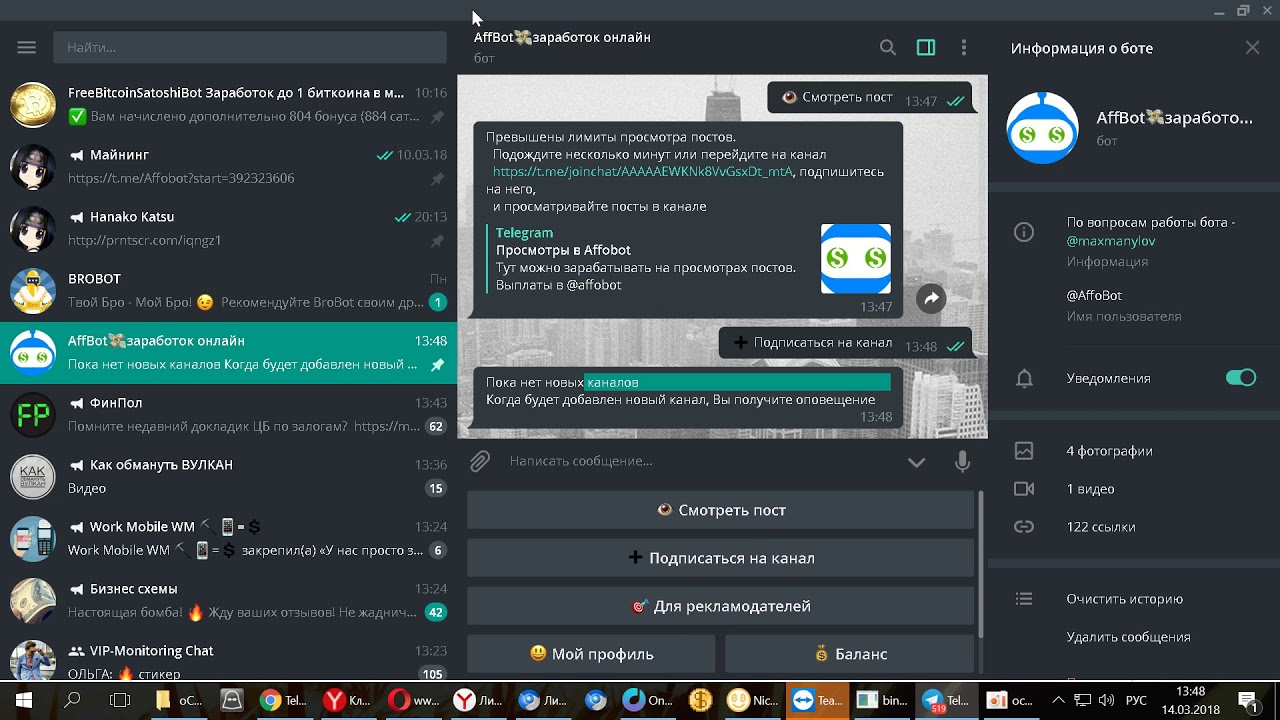The height and width of the screenshot is (720, 1280).
Task: Click the unread badge 62 on ФинПол
Action: (436, 427)
